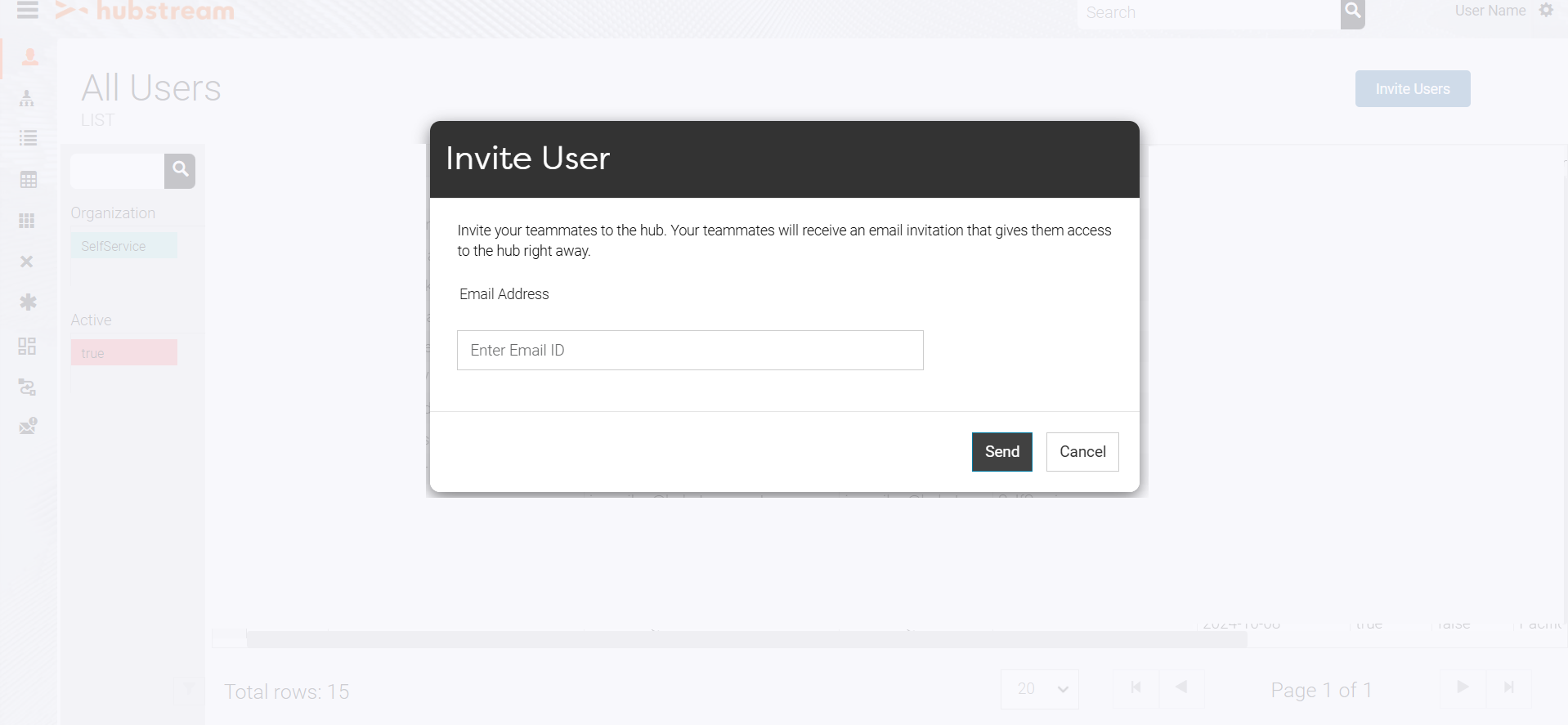Open the dashboard modules sidebar icon
The width and height of the screenshot is (1568, 725).
27,346
